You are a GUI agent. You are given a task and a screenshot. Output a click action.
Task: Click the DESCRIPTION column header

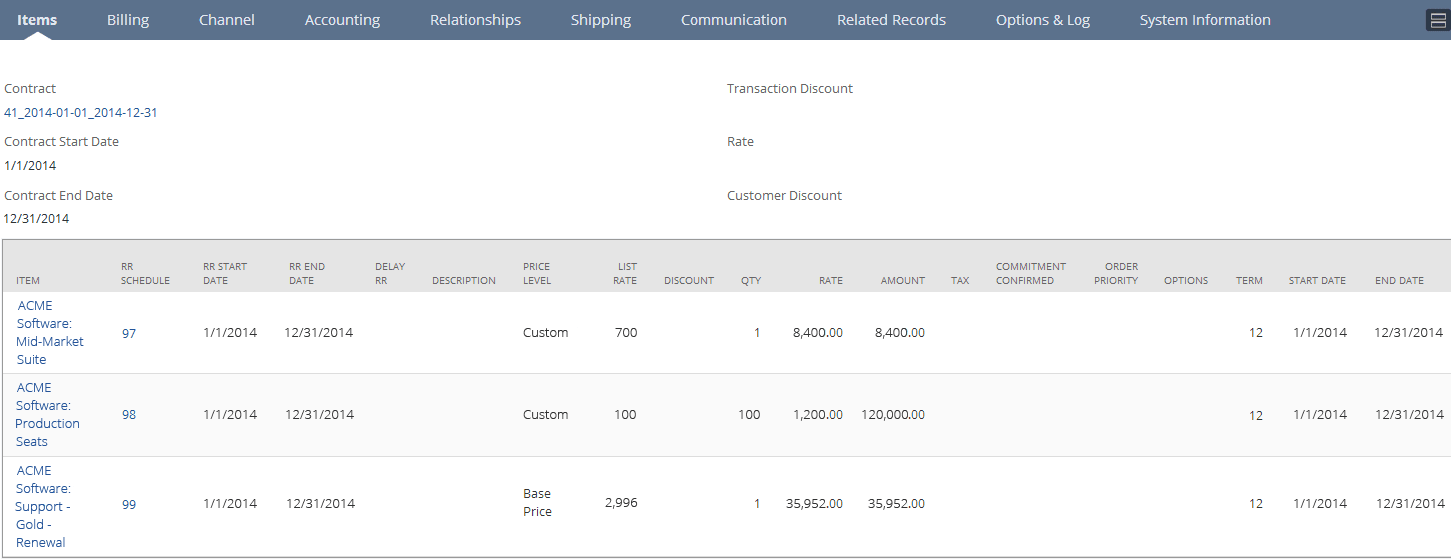[x=464, y=281]
